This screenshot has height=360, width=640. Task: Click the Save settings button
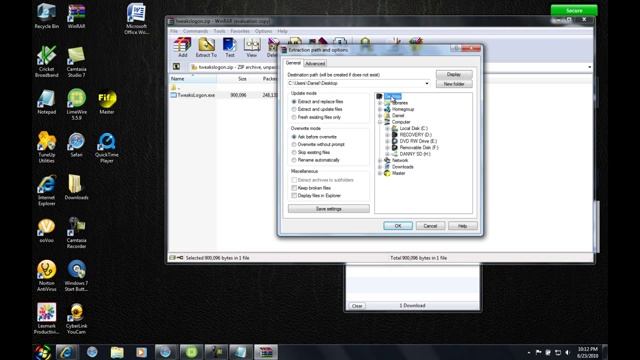[x=329, y=209]
